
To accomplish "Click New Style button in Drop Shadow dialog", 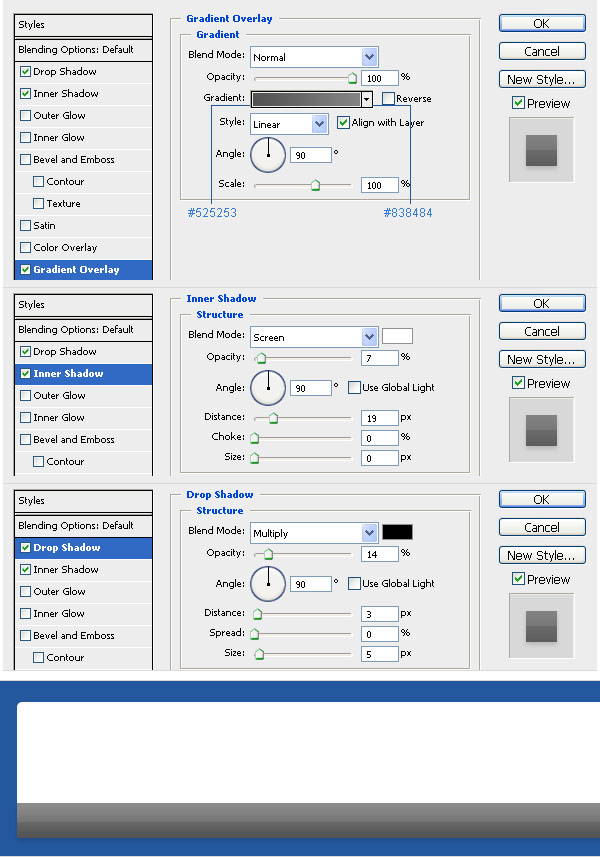I will pyautogui.click(x=541, y=555).
